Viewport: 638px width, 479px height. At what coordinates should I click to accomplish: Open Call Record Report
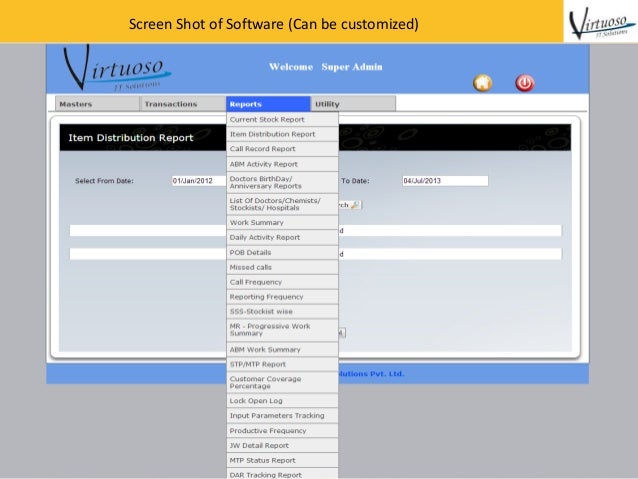[282, 149]
